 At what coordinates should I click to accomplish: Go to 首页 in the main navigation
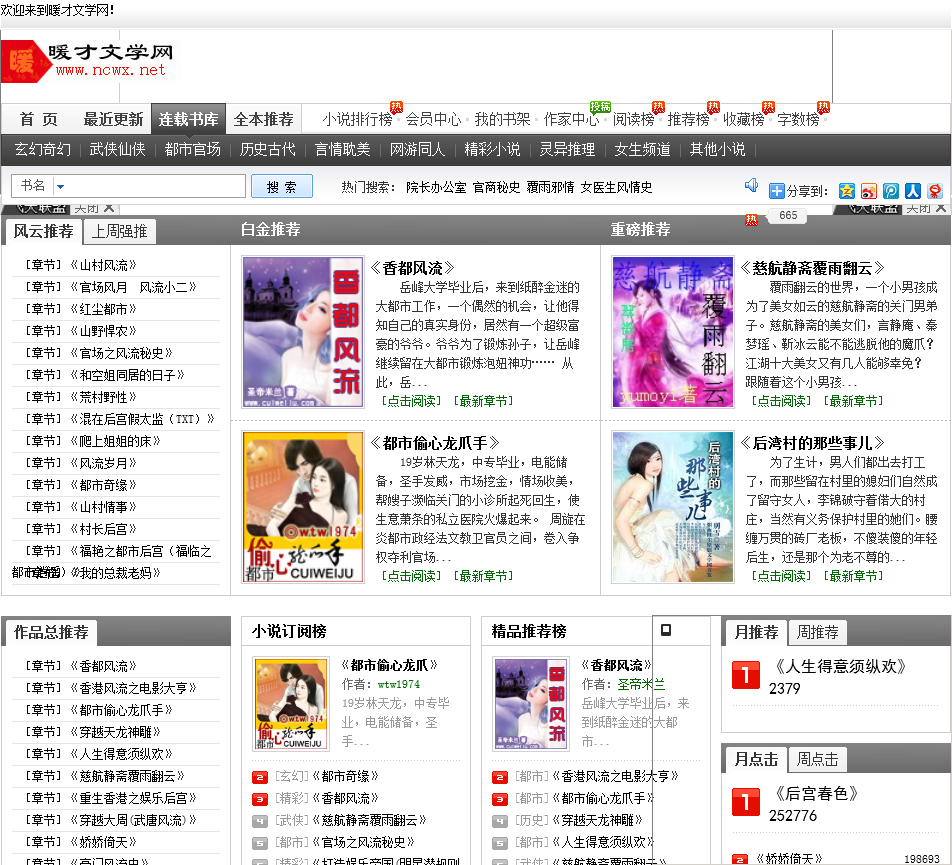39,120
